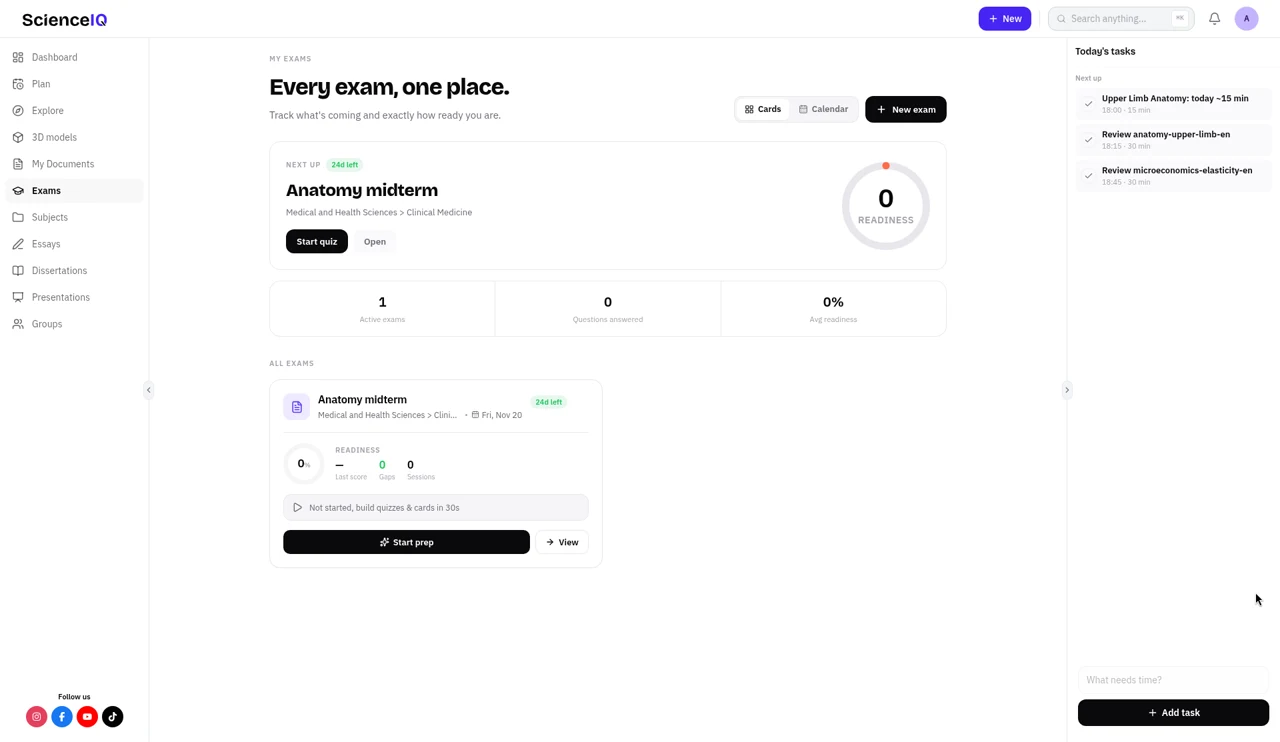This screenshot has height=742, width=1280.
Task: Open the TikTok social icon
Action: (x=113, y=717)
